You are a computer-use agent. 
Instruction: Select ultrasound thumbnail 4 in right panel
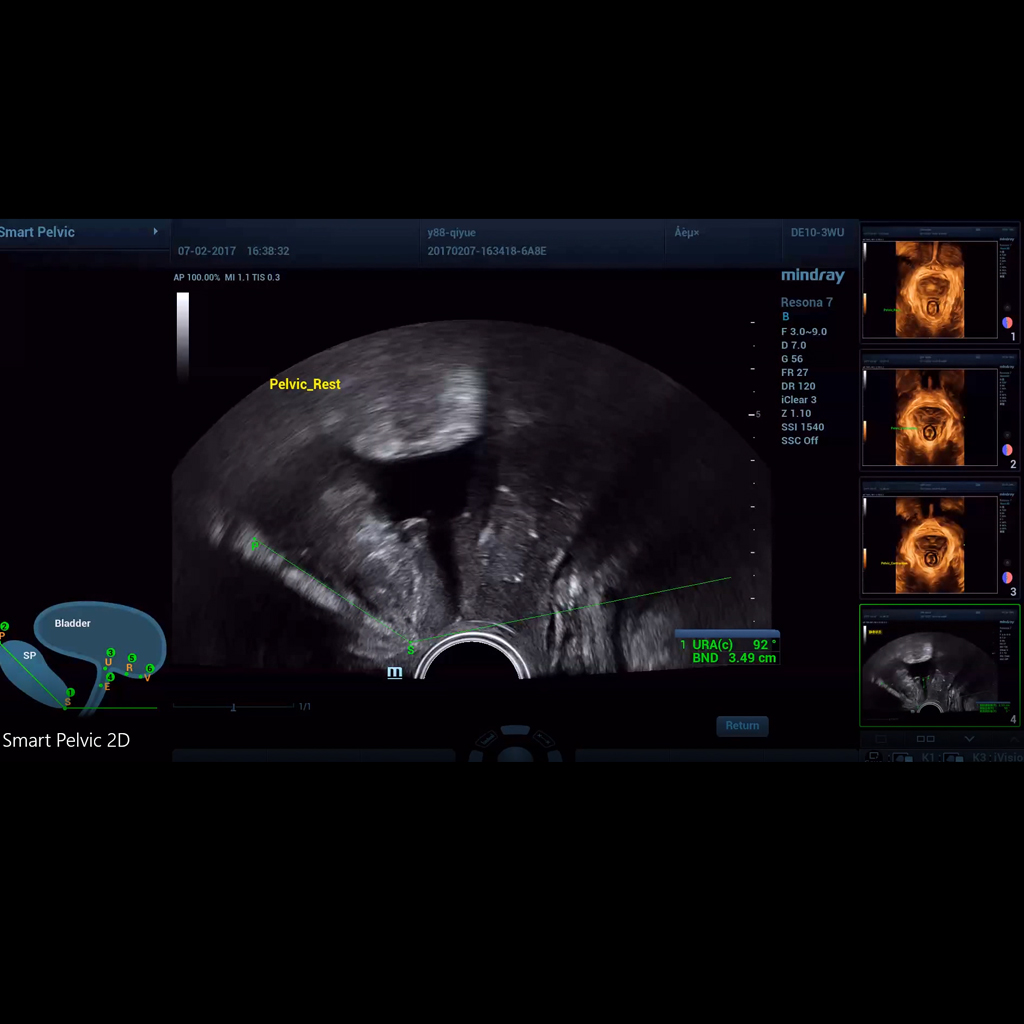pyautogui.click(x=938, y=665)
